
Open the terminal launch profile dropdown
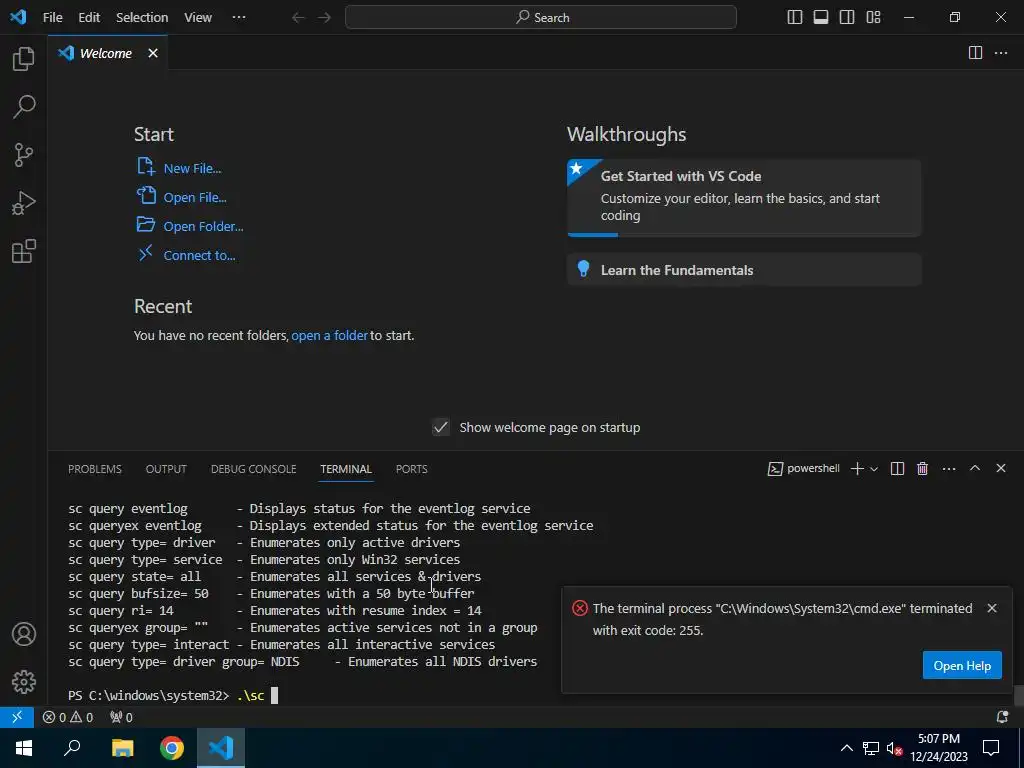(x=874, y=469)
